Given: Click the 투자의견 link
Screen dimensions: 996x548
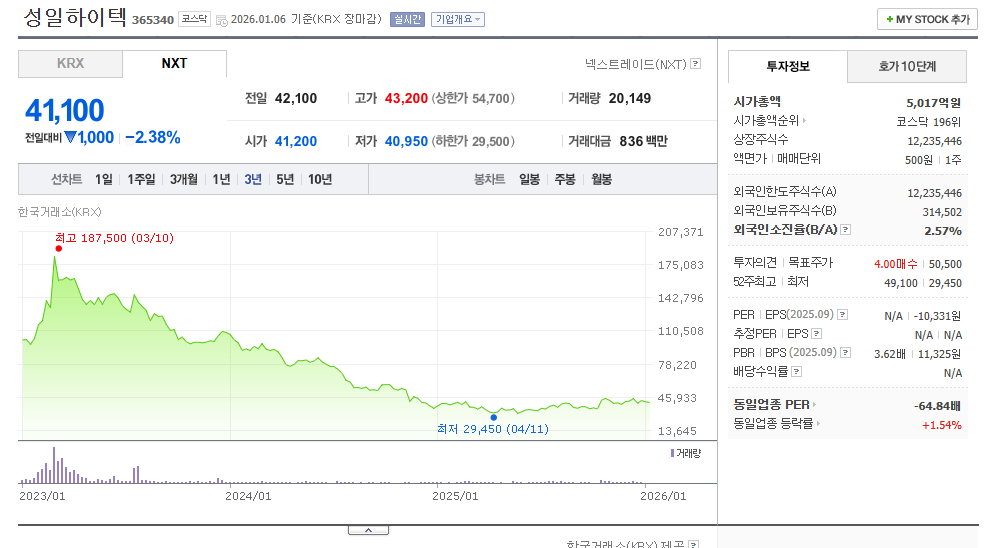Looking at the screenshot, I should 755,262.
